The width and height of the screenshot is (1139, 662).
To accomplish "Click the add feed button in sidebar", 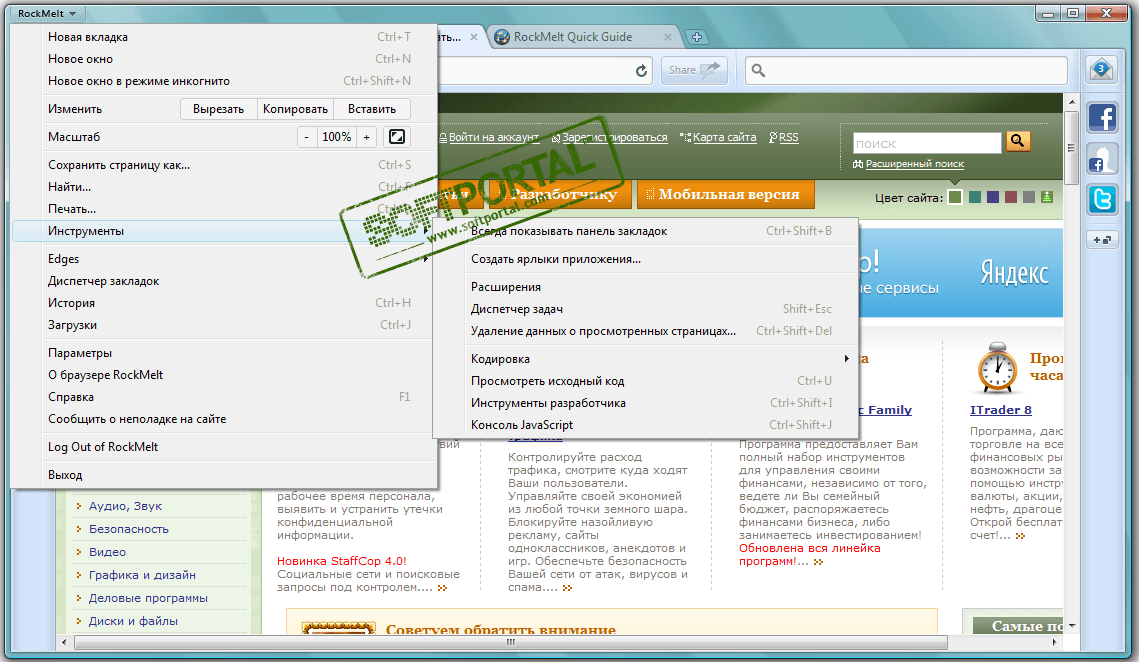I will coord(1102,240).
